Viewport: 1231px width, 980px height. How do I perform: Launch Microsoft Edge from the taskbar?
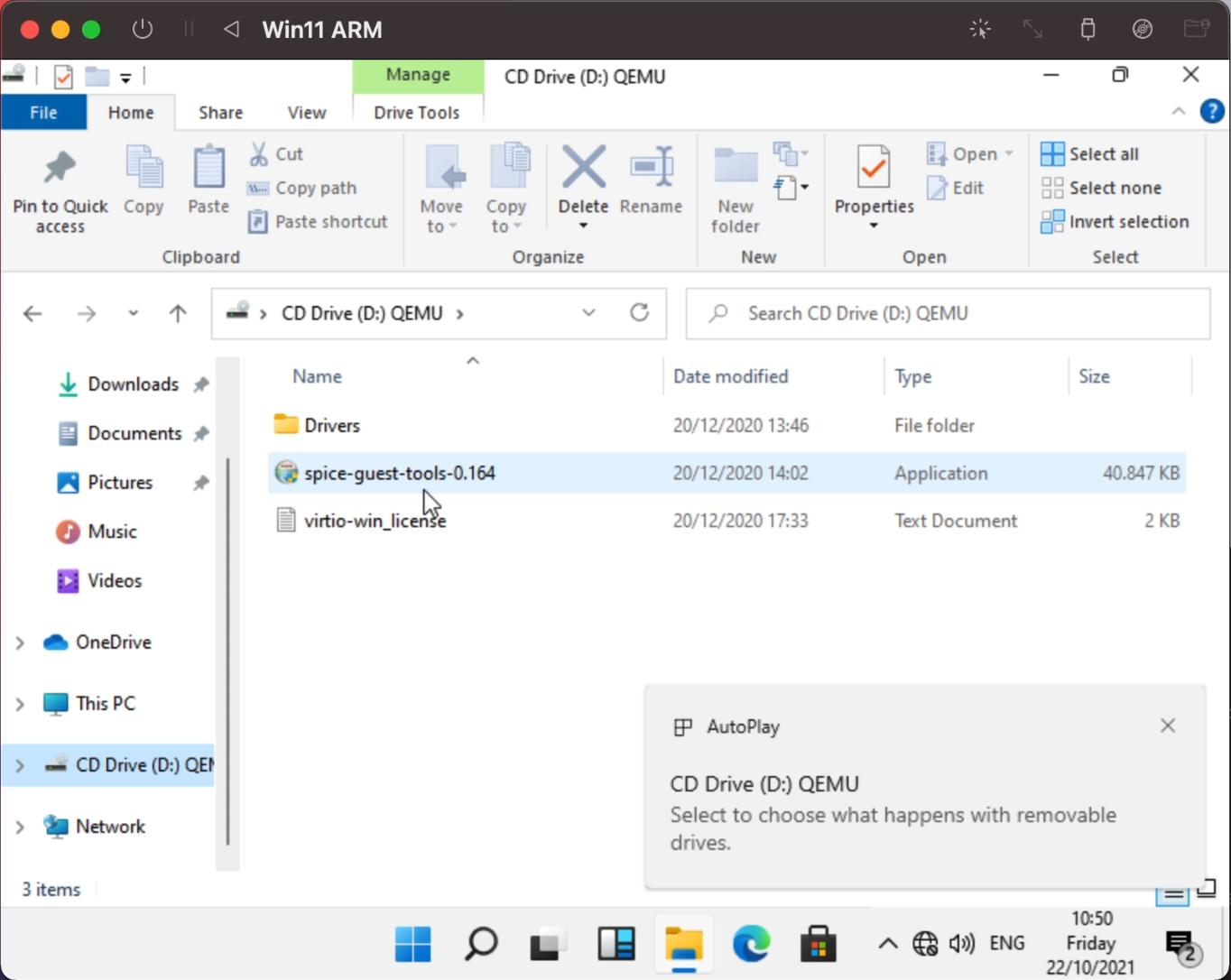point(752,944)
